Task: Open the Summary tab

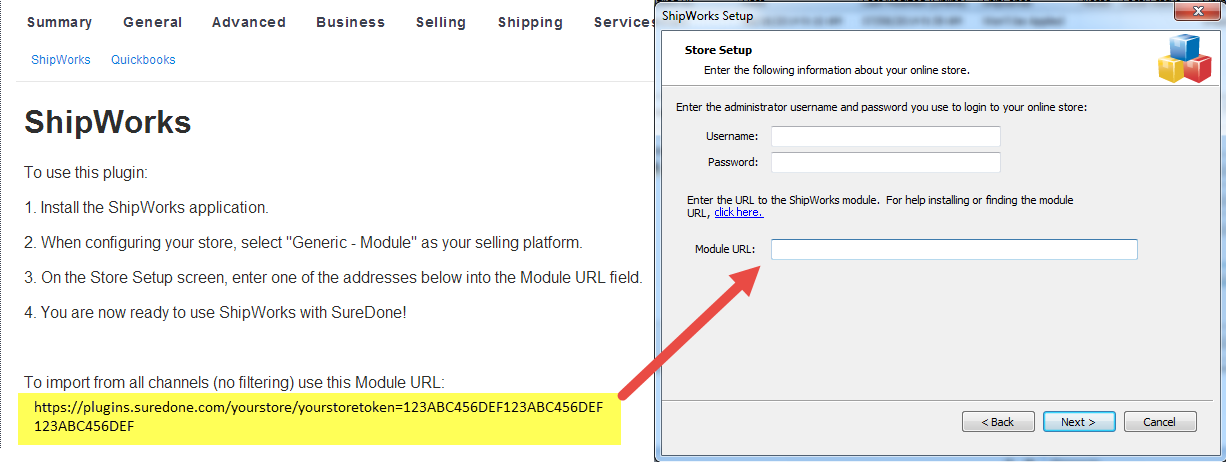Action: 59,22
